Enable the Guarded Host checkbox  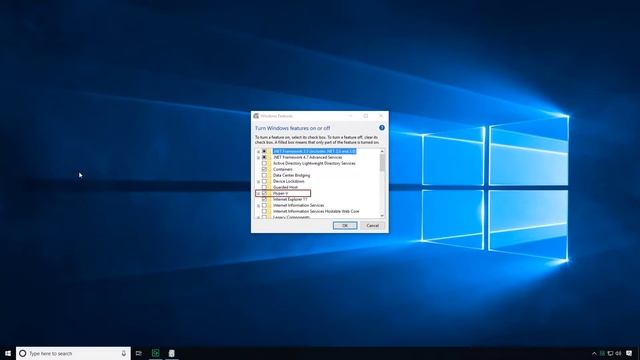[x=264, y=187]
